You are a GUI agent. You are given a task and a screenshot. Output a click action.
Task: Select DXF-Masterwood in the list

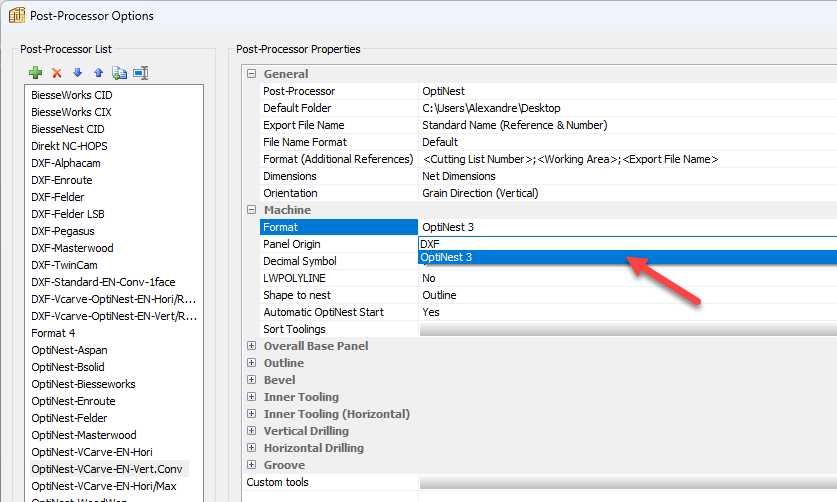tap(72, 248)
